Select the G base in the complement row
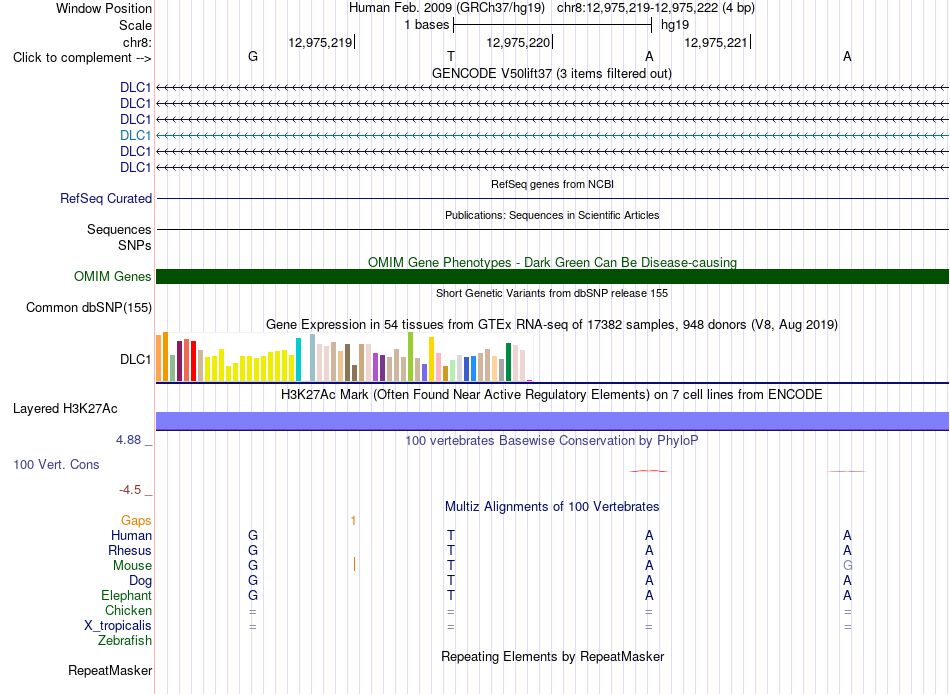 253,56
